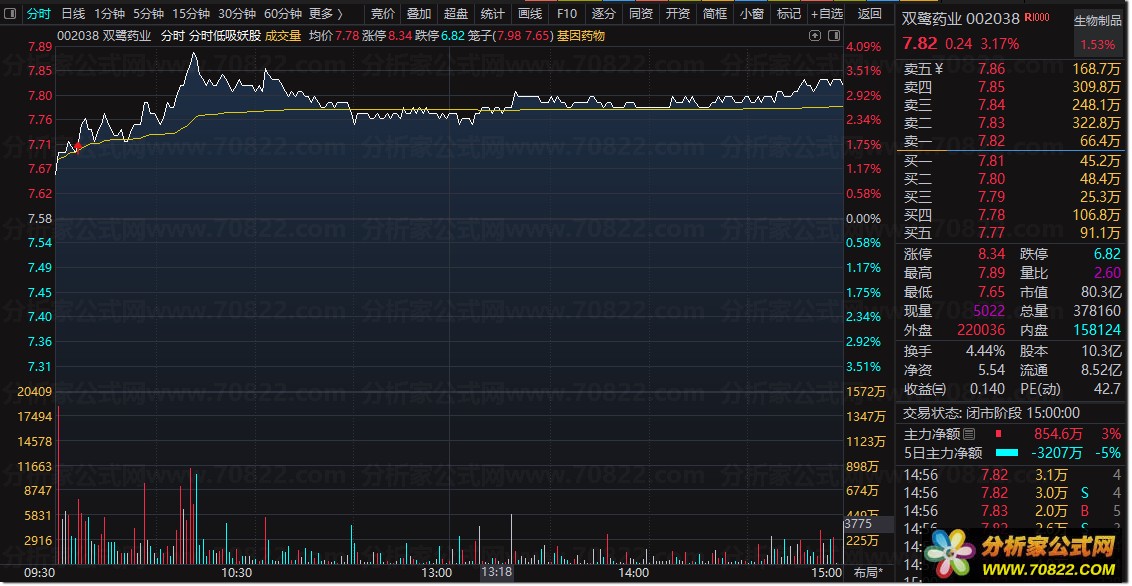
Task: Click the 14:56 trade row at 7.83
Action: coord(1012,511)
